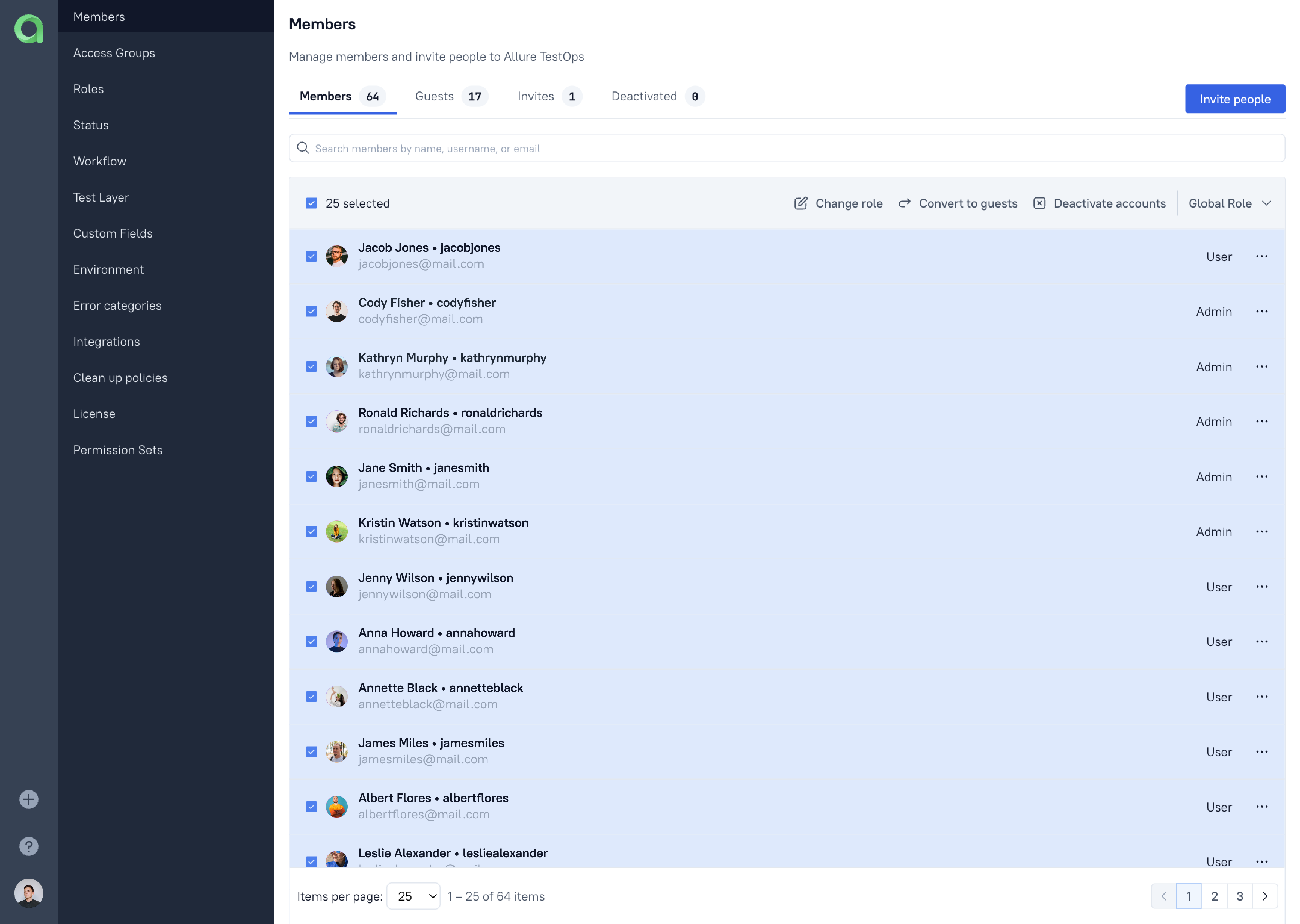Click the search magnifier icon

point(303,148)
